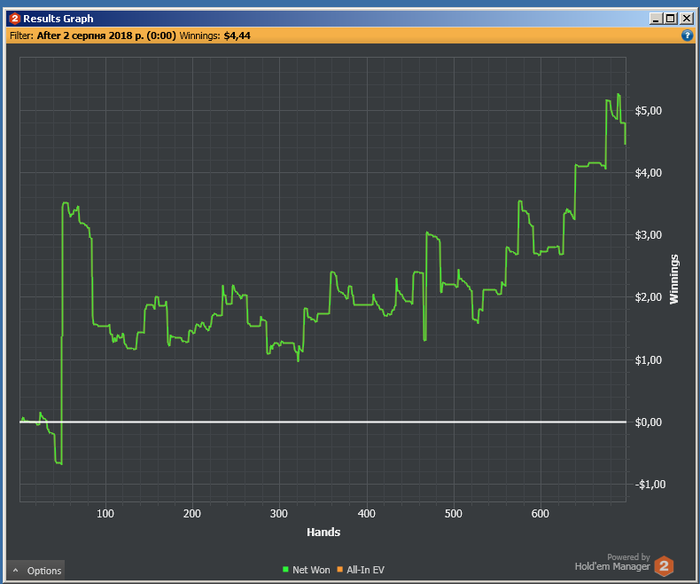This screenshot has height=584, width=700.
Task: Click the '$2,00' y-axis label
Action: point(648,297)
